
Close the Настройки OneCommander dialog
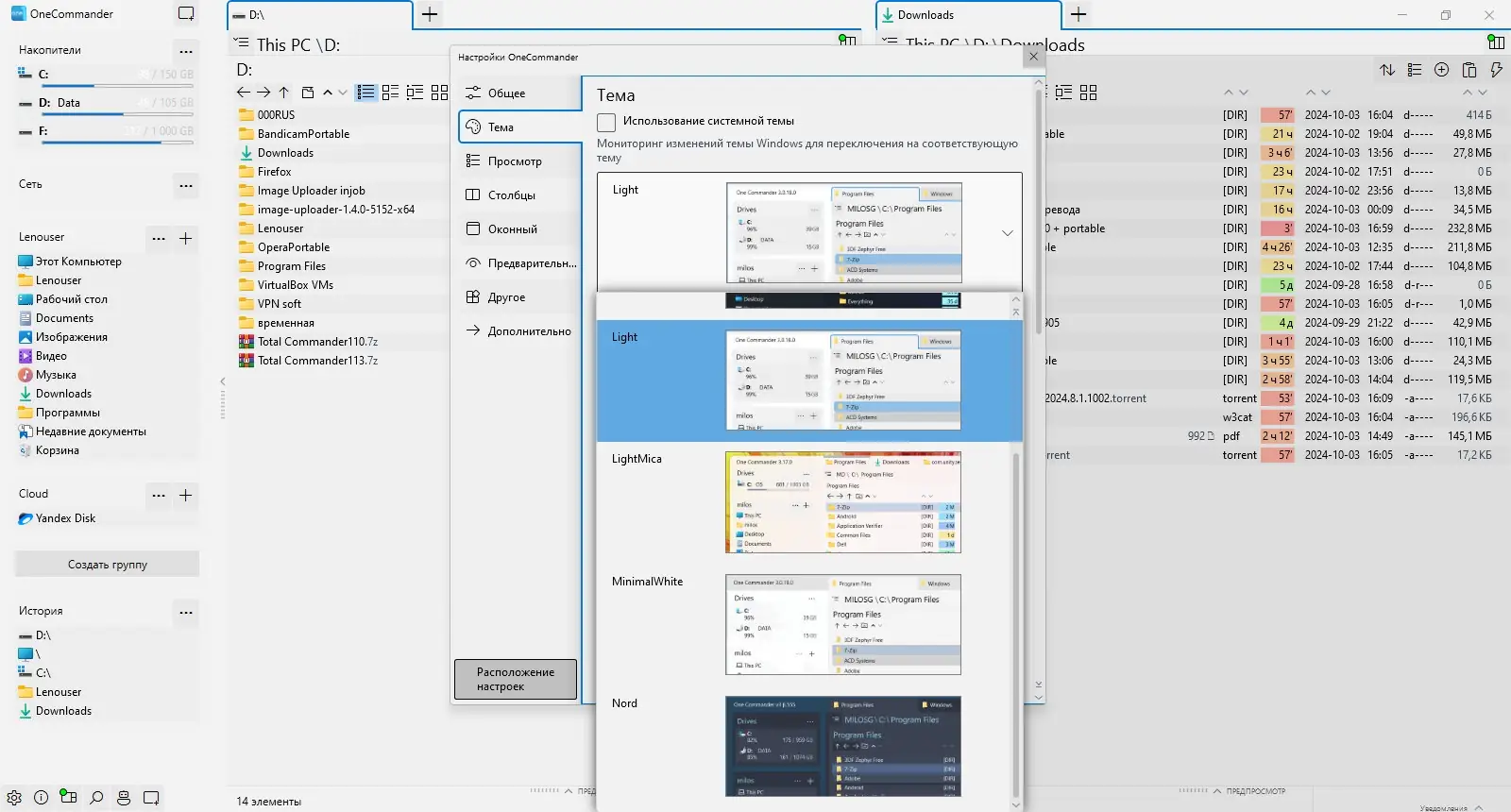1033,57
